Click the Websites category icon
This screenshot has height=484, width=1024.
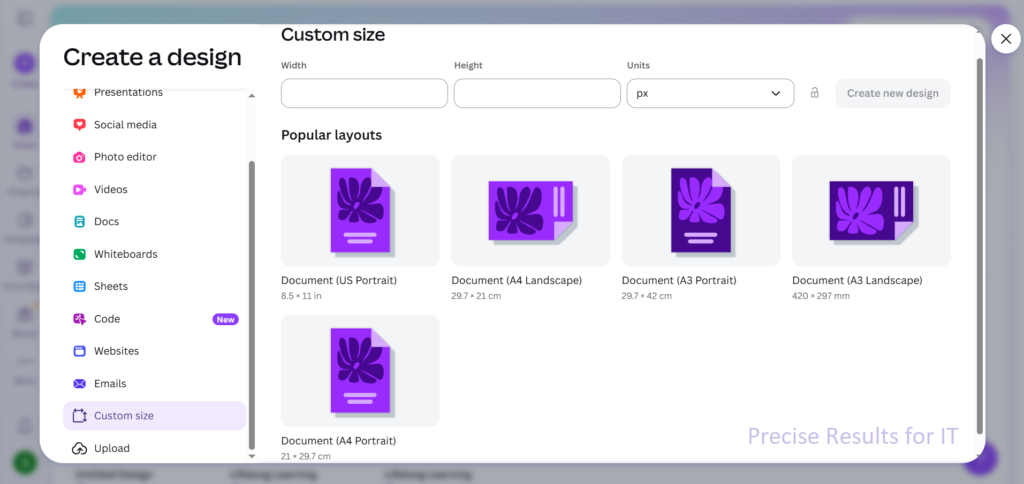point(79,351)
